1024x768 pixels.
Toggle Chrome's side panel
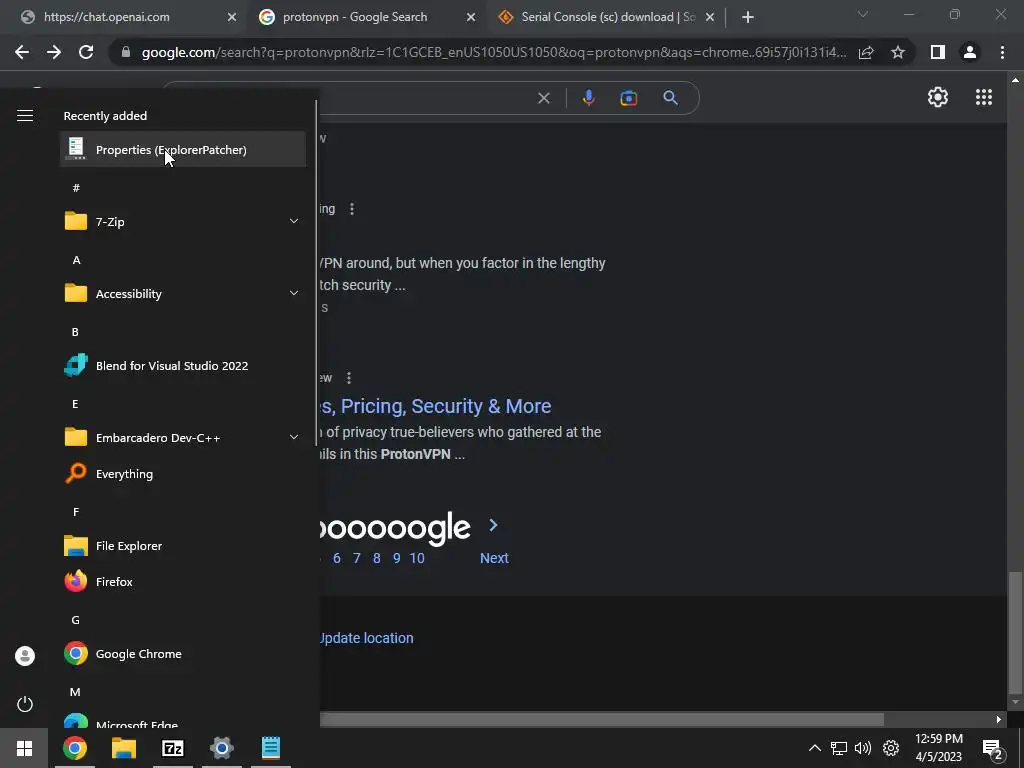tap(937, 52)
